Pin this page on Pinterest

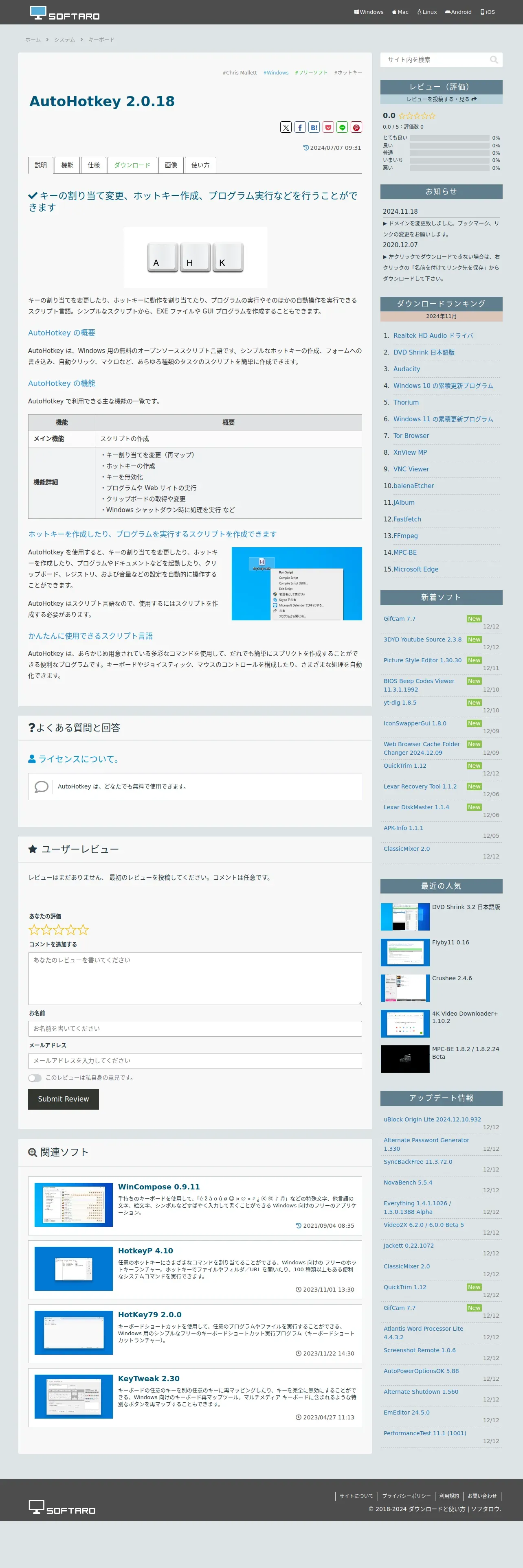[356, 127]
